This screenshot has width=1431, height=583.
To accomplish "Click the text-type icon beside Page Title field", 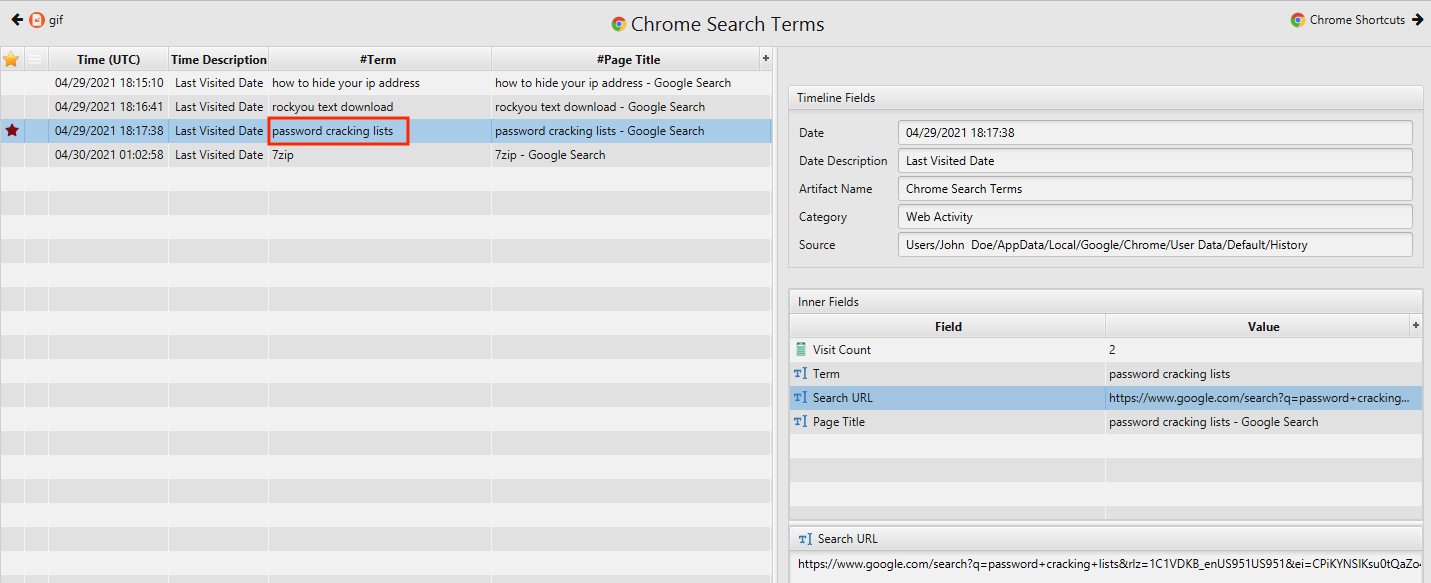I will pos(800,422).
